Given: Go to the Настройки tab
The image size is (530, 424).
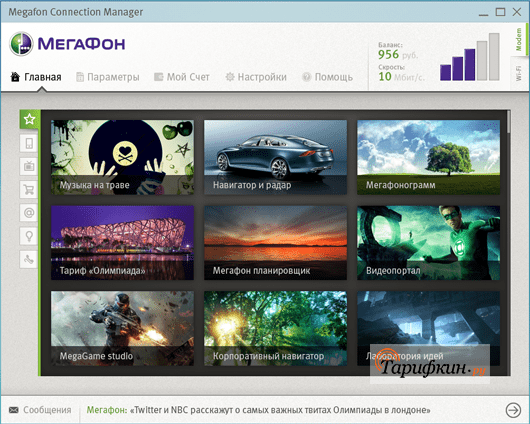Looking at the screenshot, I should tap(256, 77).
